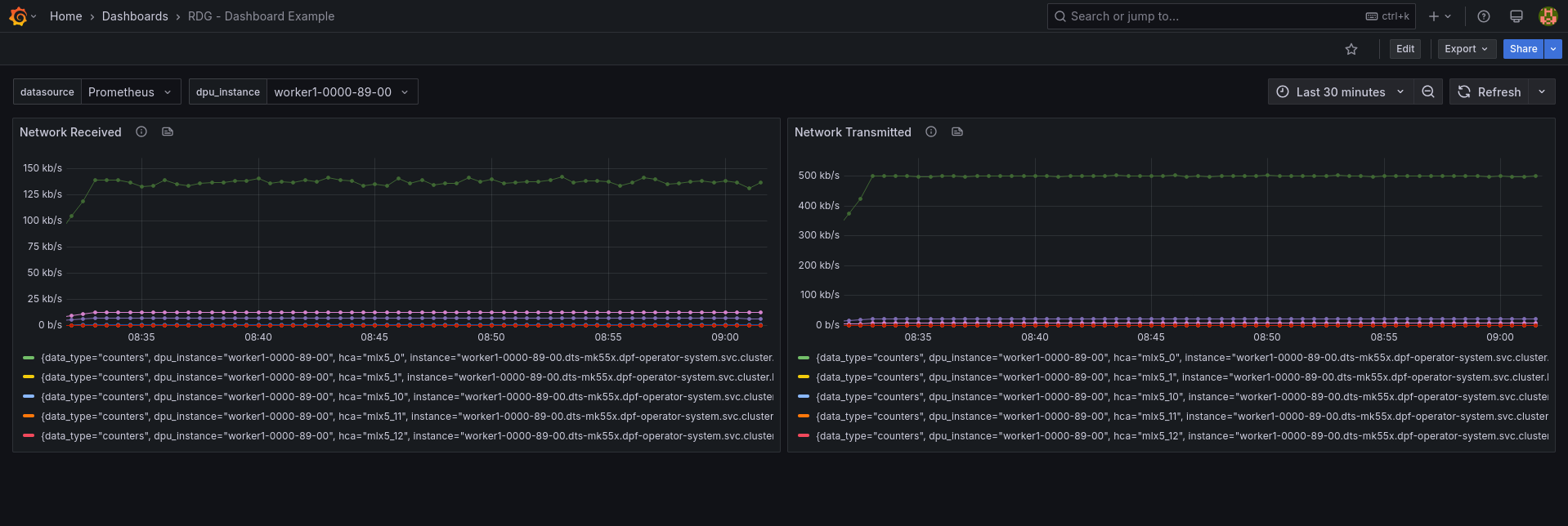Viewport: 1568px width, 526px height.
Task: Mark dashboard as favorite with star icon
Action: [1351, 49]
